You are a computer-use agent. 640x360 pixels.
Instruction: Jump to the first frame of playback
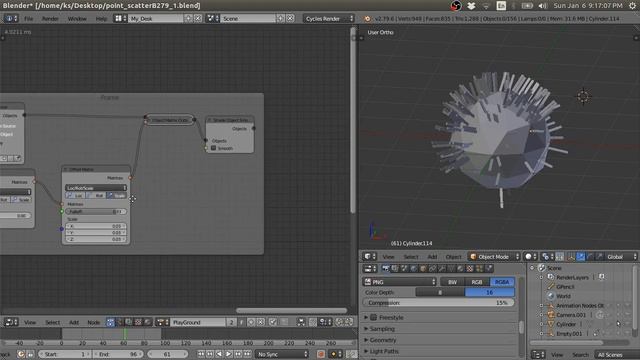201,354
